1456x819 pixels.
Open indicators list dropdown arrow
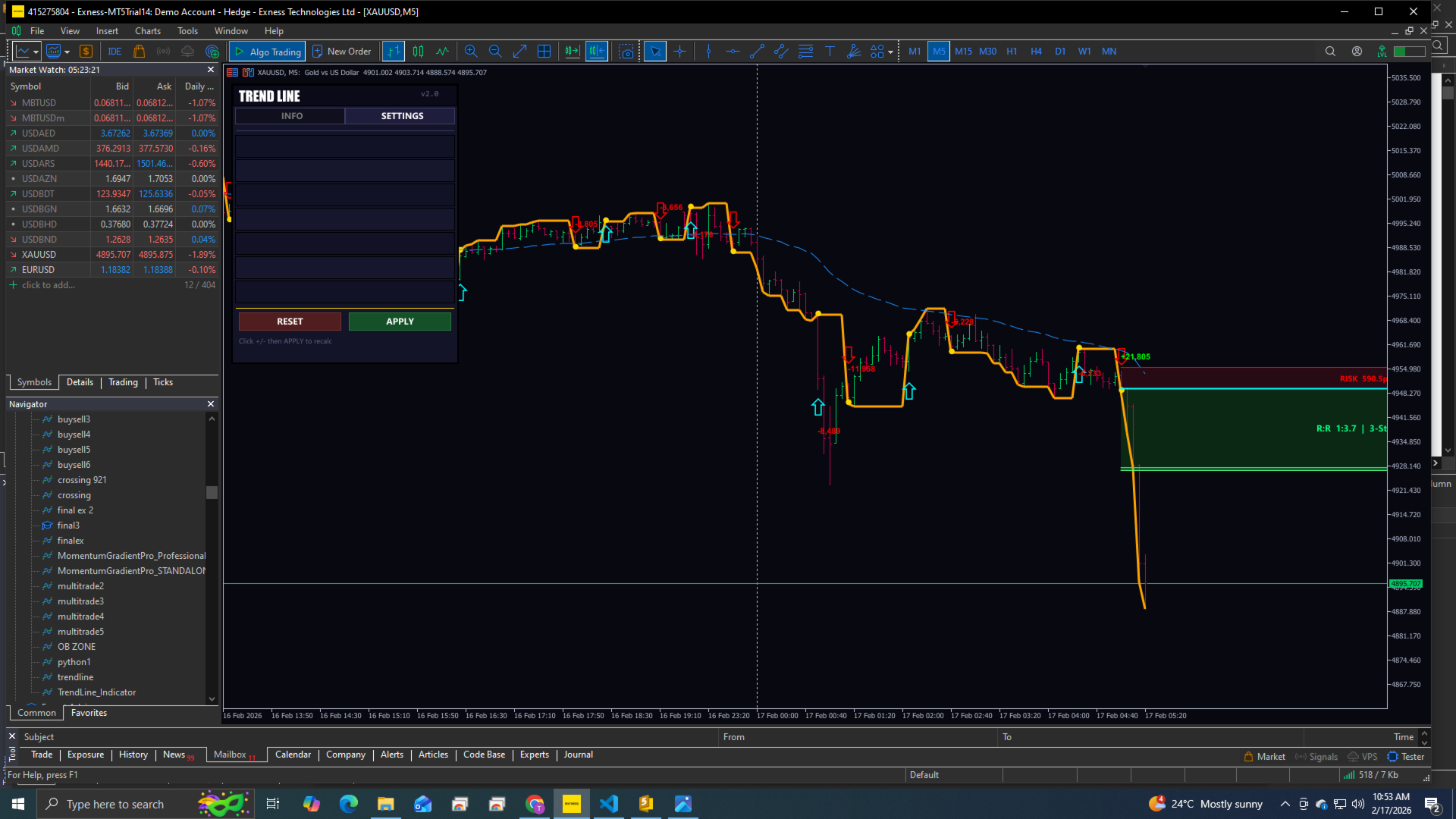click(x=67, y=52)
